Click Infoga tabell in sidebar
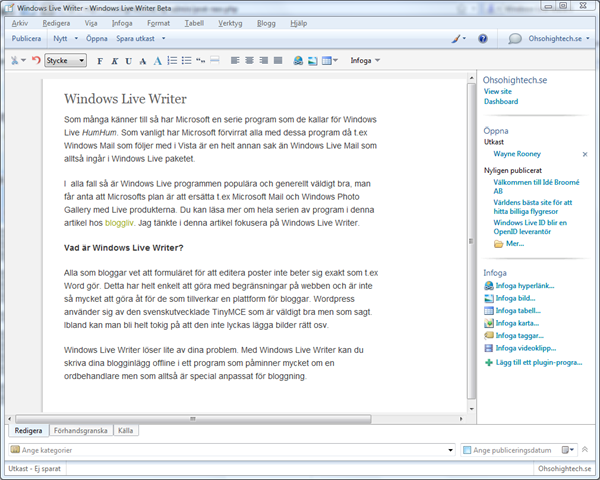The height and width of the screenshot is (480, 600). (x=512, y=310)
